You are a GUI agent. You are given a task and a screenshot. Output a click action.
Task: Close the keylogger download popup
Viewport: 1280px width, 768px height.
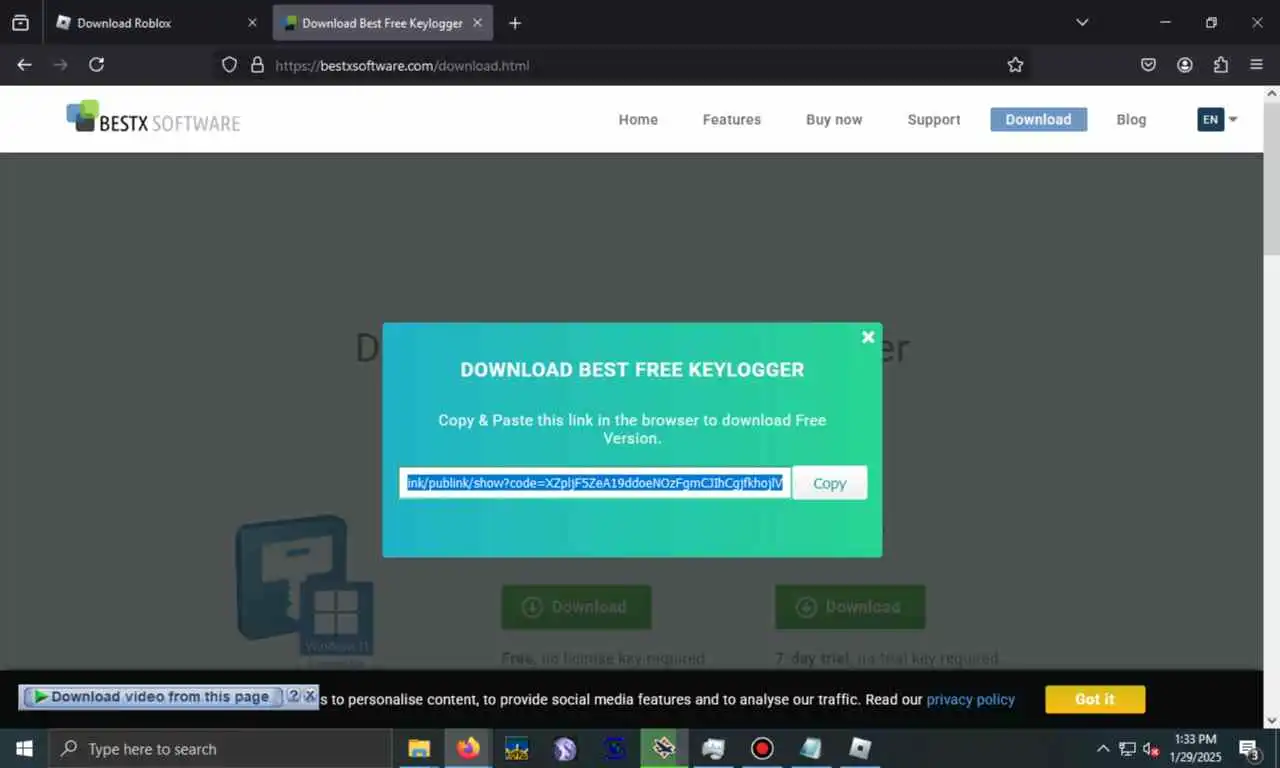pos(868,337)
